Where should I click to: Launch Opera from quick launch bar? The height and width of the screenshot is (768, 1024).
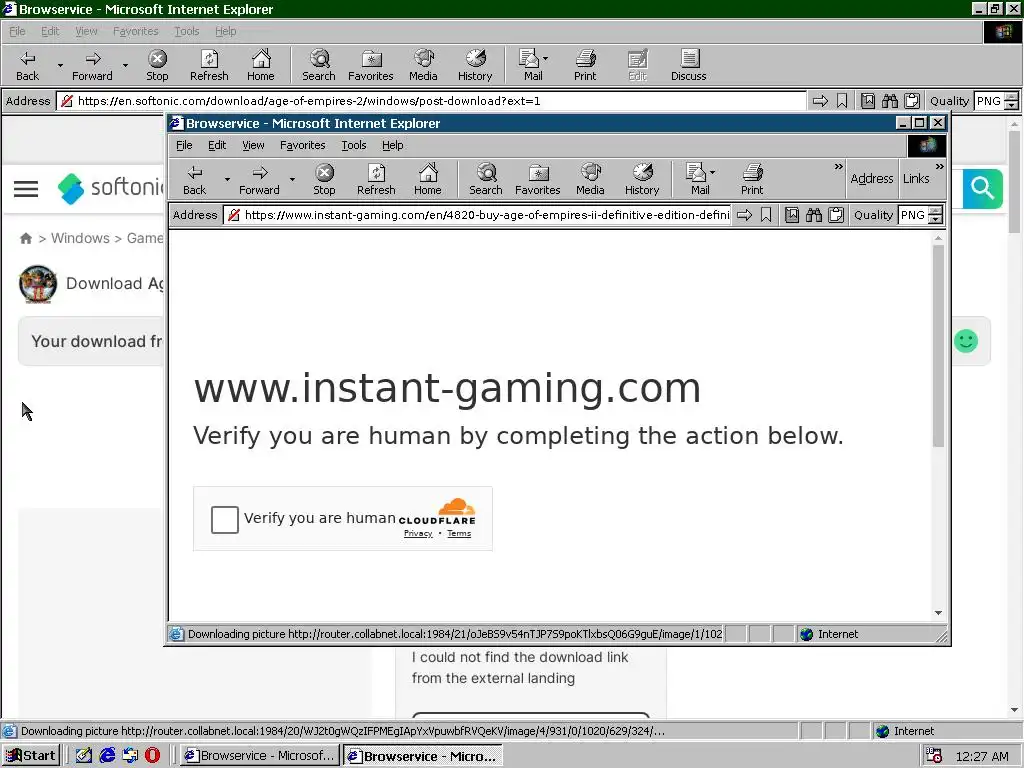[x=152, y=756]
